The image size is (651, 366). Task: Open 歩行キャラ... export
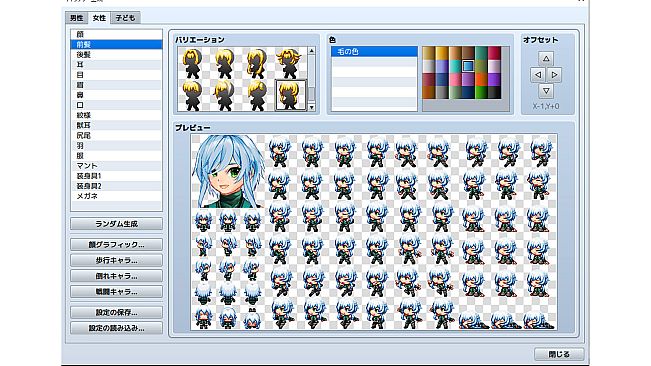point(116,261)
